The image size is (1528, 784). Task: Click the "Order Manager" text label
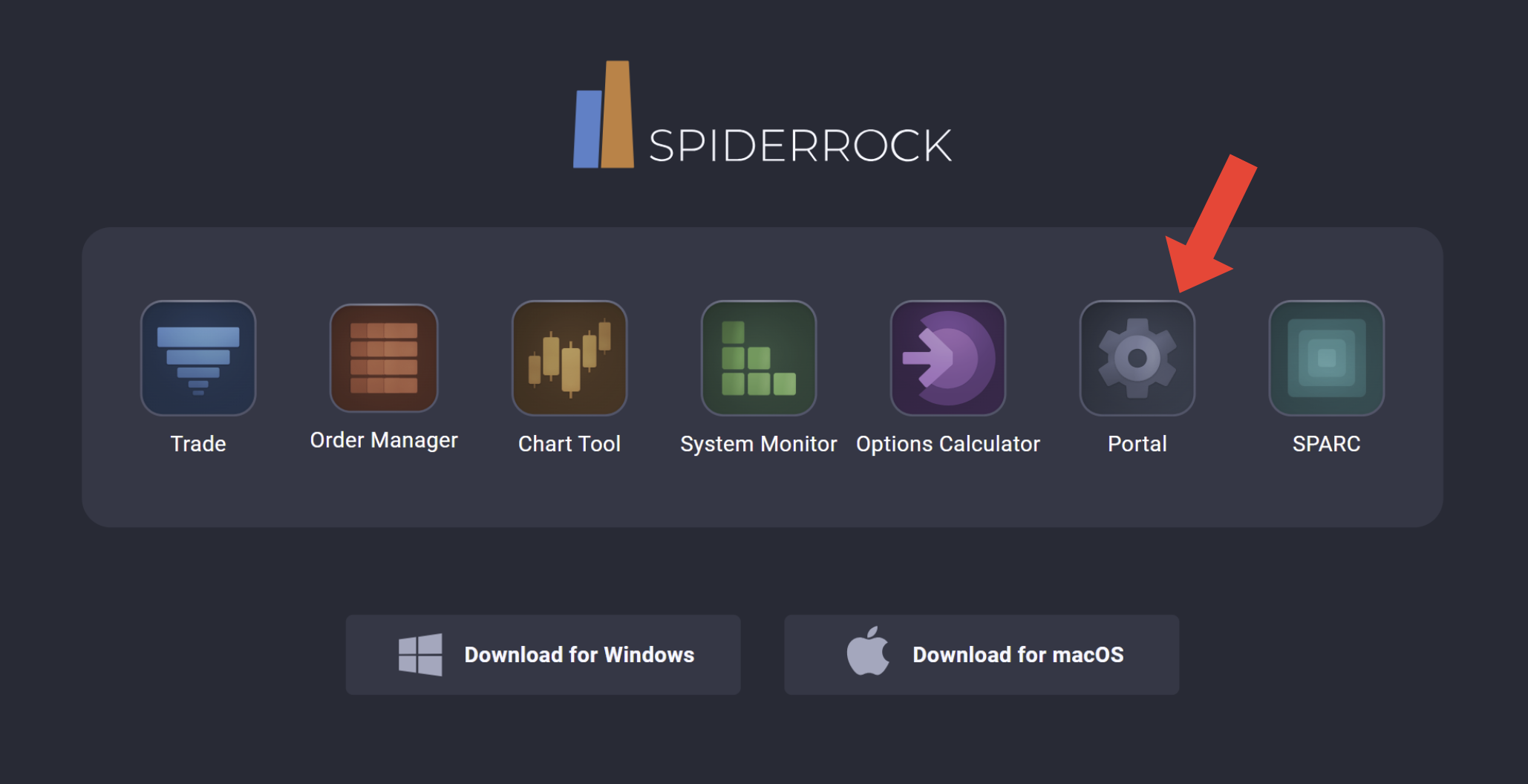pyautogui.click(x=384, y=441)
